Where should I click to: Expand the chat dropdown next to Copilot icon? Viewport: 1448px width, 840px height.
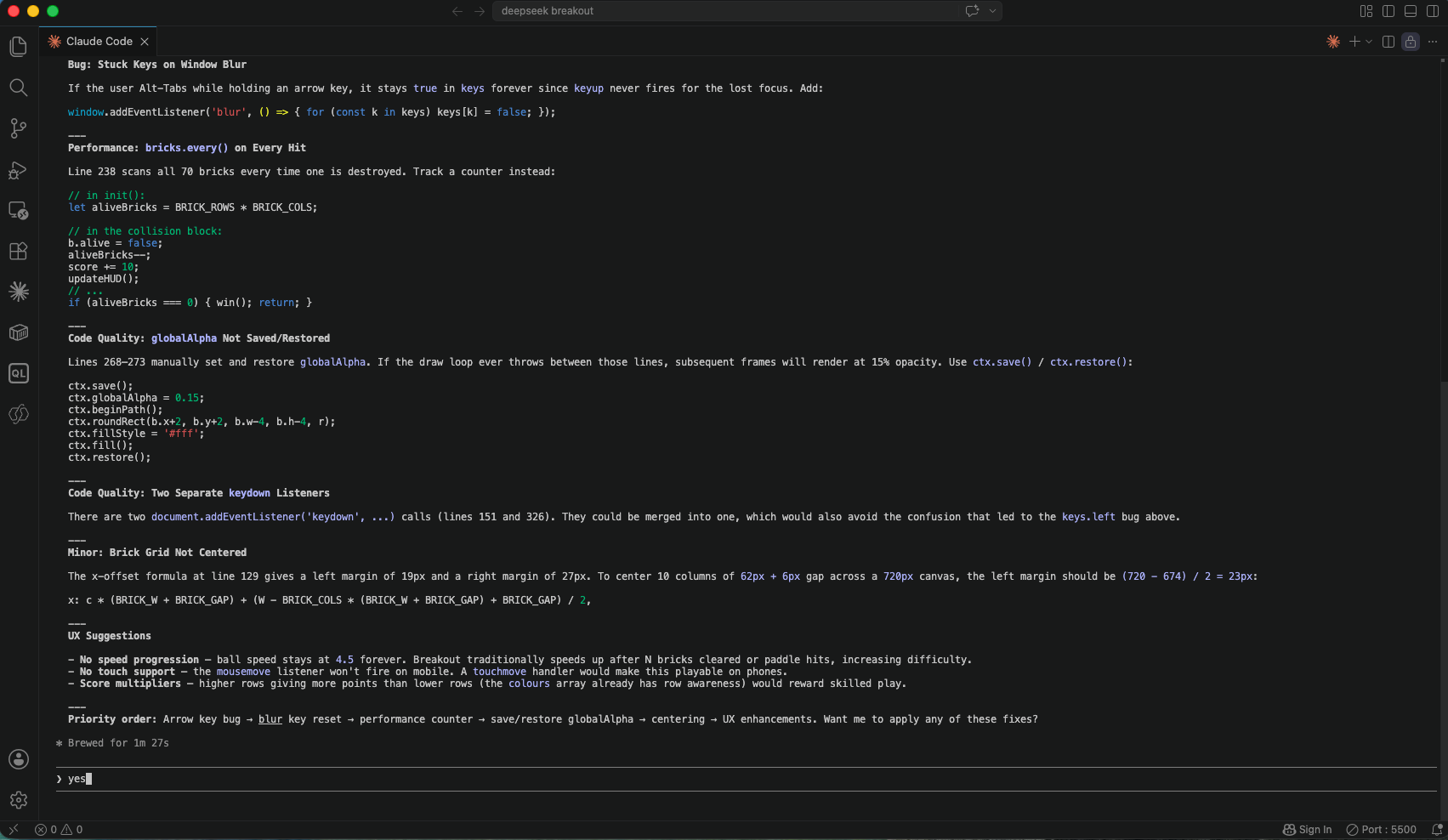992,11
